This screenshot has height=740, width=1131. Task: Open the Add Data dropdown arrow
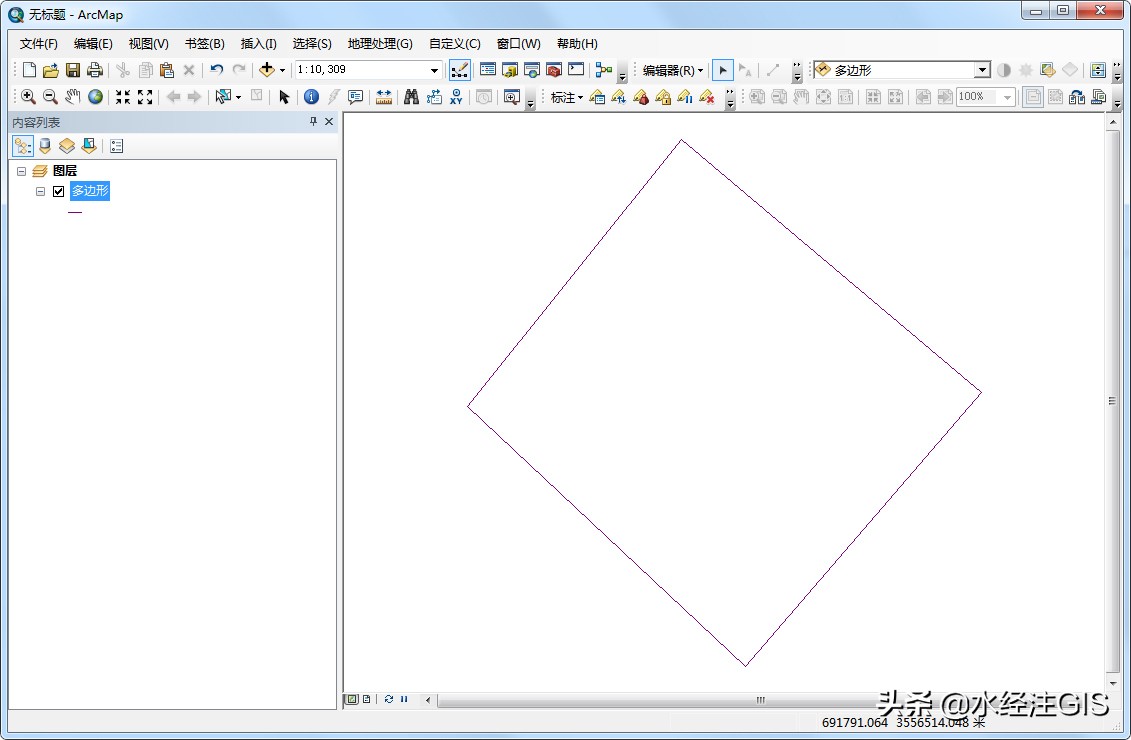(x=282, y=70)
